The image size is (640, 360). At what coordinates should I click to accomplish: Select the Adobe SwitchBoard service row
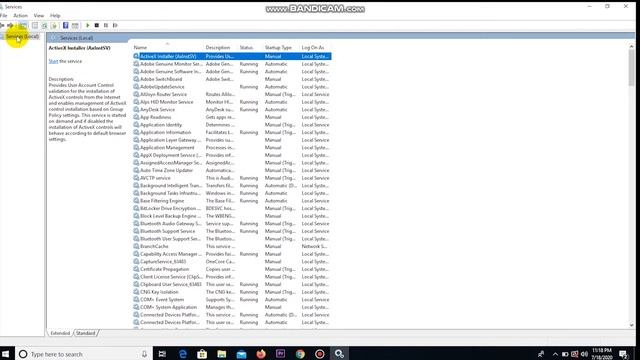232,79
